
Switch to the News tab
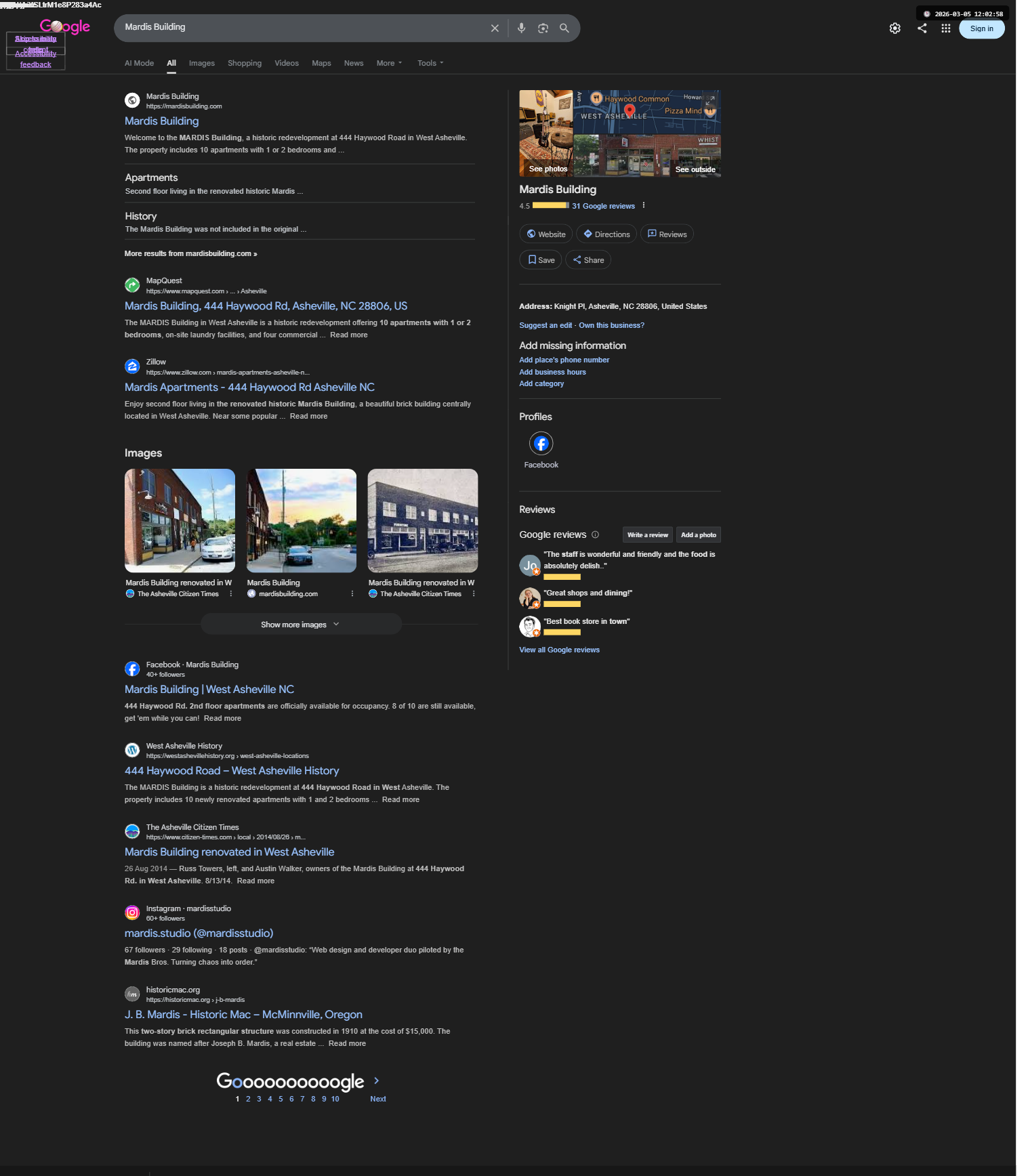354,63
